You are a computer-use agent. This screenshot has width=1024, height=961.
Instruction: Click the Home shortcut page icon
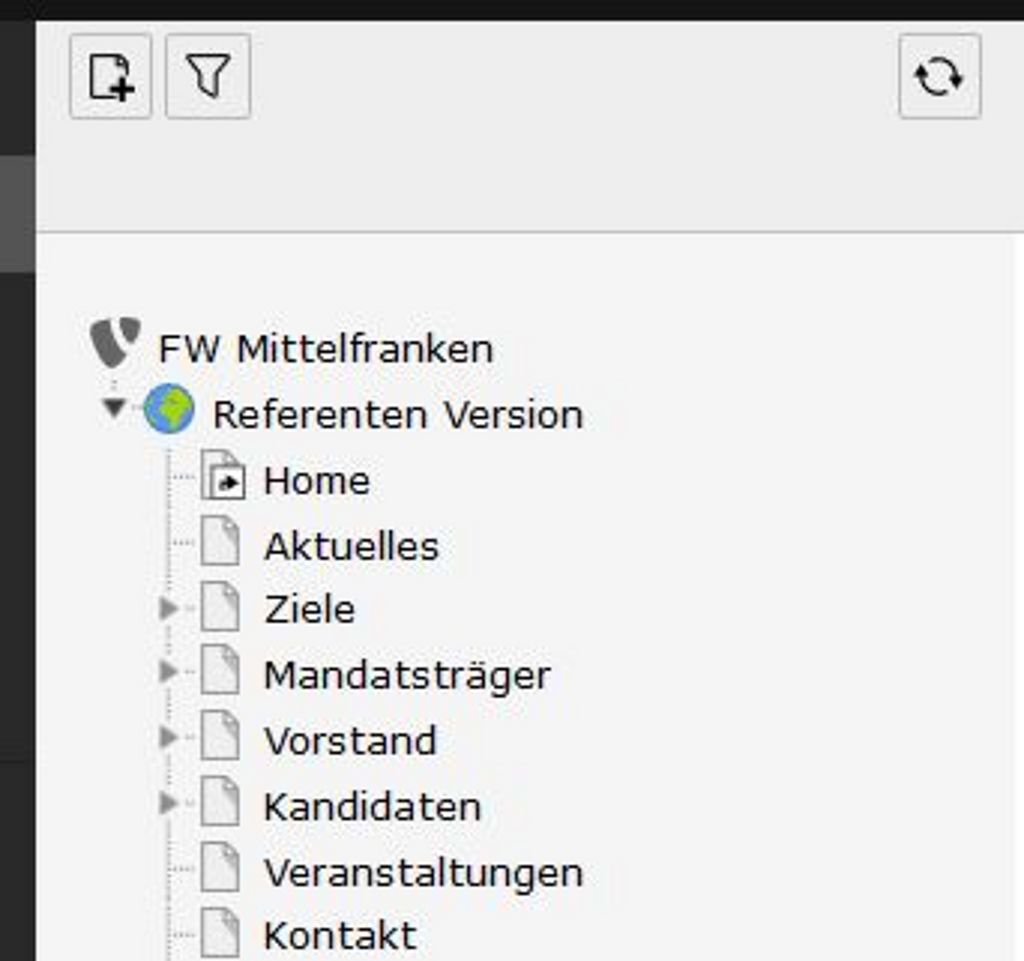pos(223,476)
